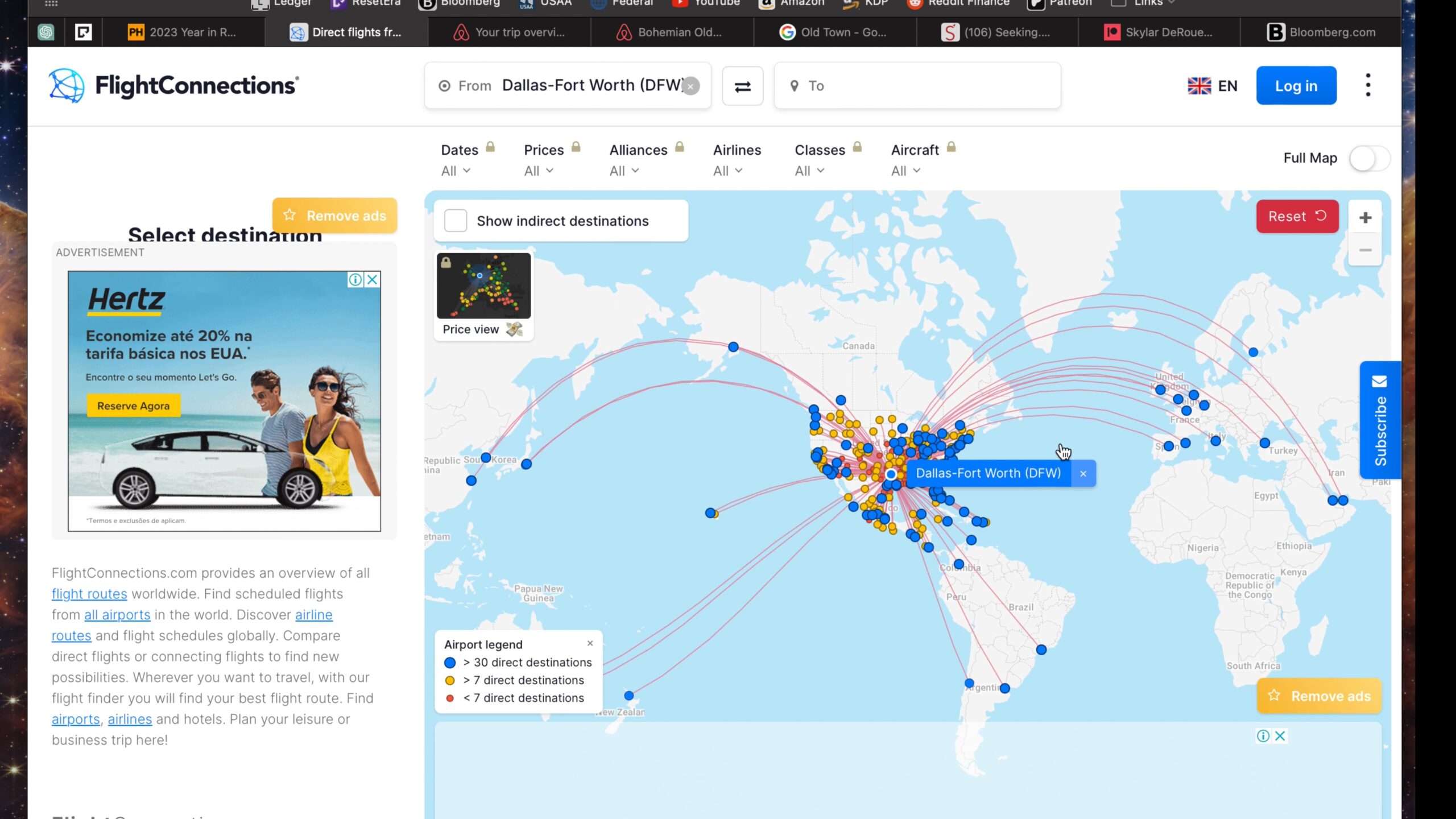Open the EN language selector
Image resolution: width=1456 pixels, height=819 pixels.
(x=1212, y=86)
